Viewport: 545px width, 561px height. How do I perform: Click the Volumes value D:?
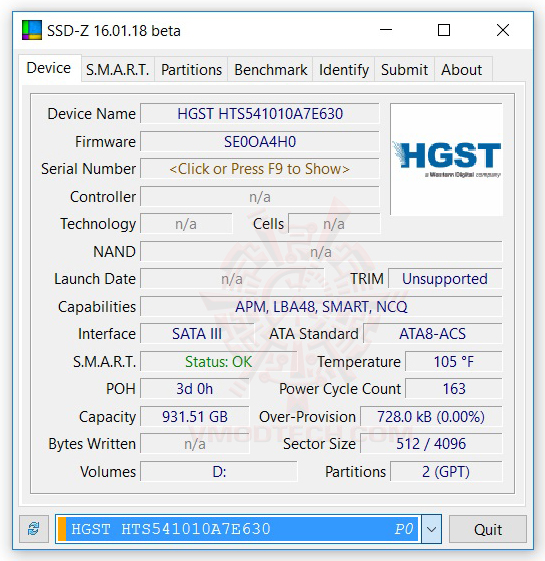pos(219,472)
